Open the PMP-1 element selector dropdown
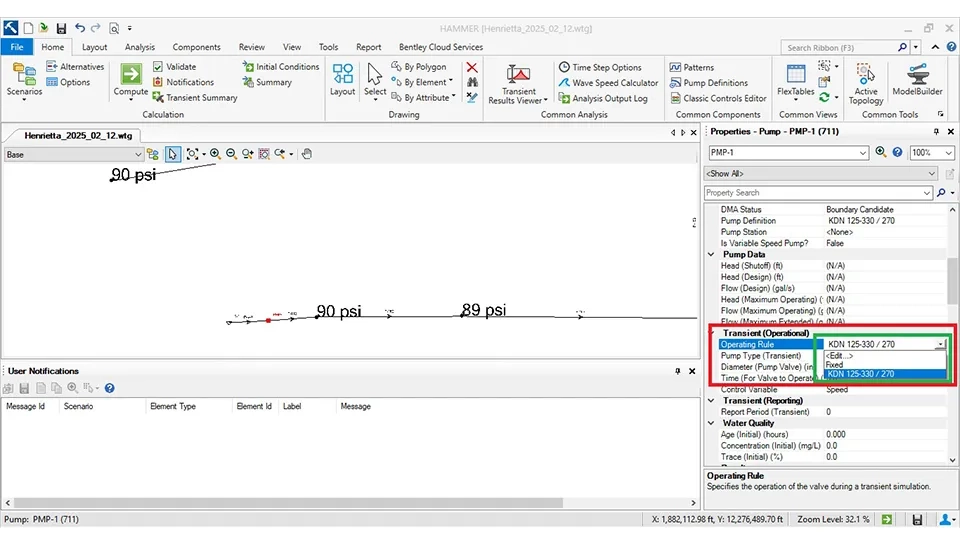Viewport: 960px width, 548px height. click(863, 153)
